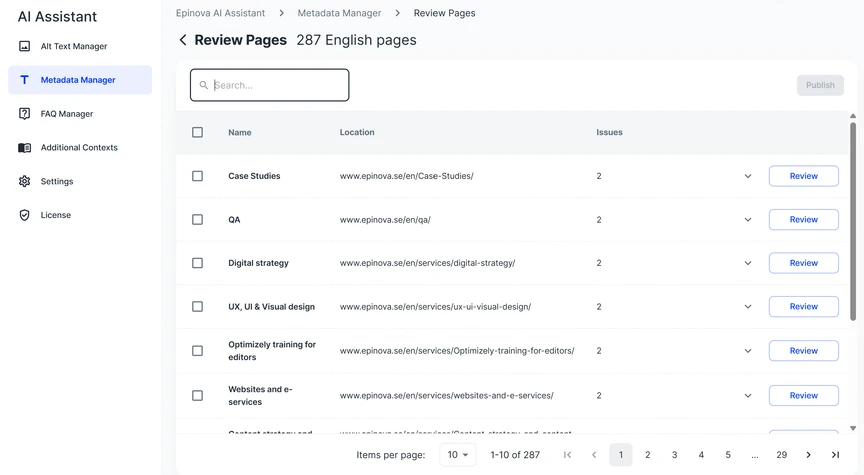The height and width of the screenshot is (475, 864).
Task: Go to page 29
Action: [781, 455]
